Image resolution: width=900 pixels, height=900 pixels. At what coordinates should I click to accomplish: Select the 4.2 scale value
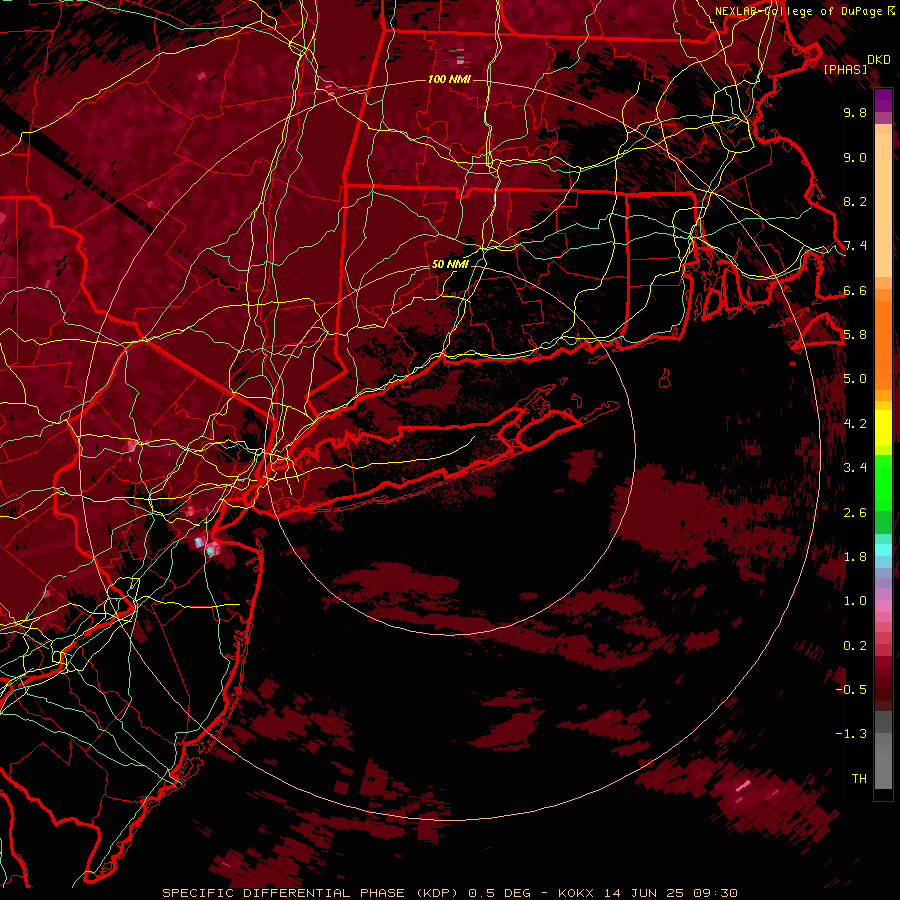click(x=855, y=424)
